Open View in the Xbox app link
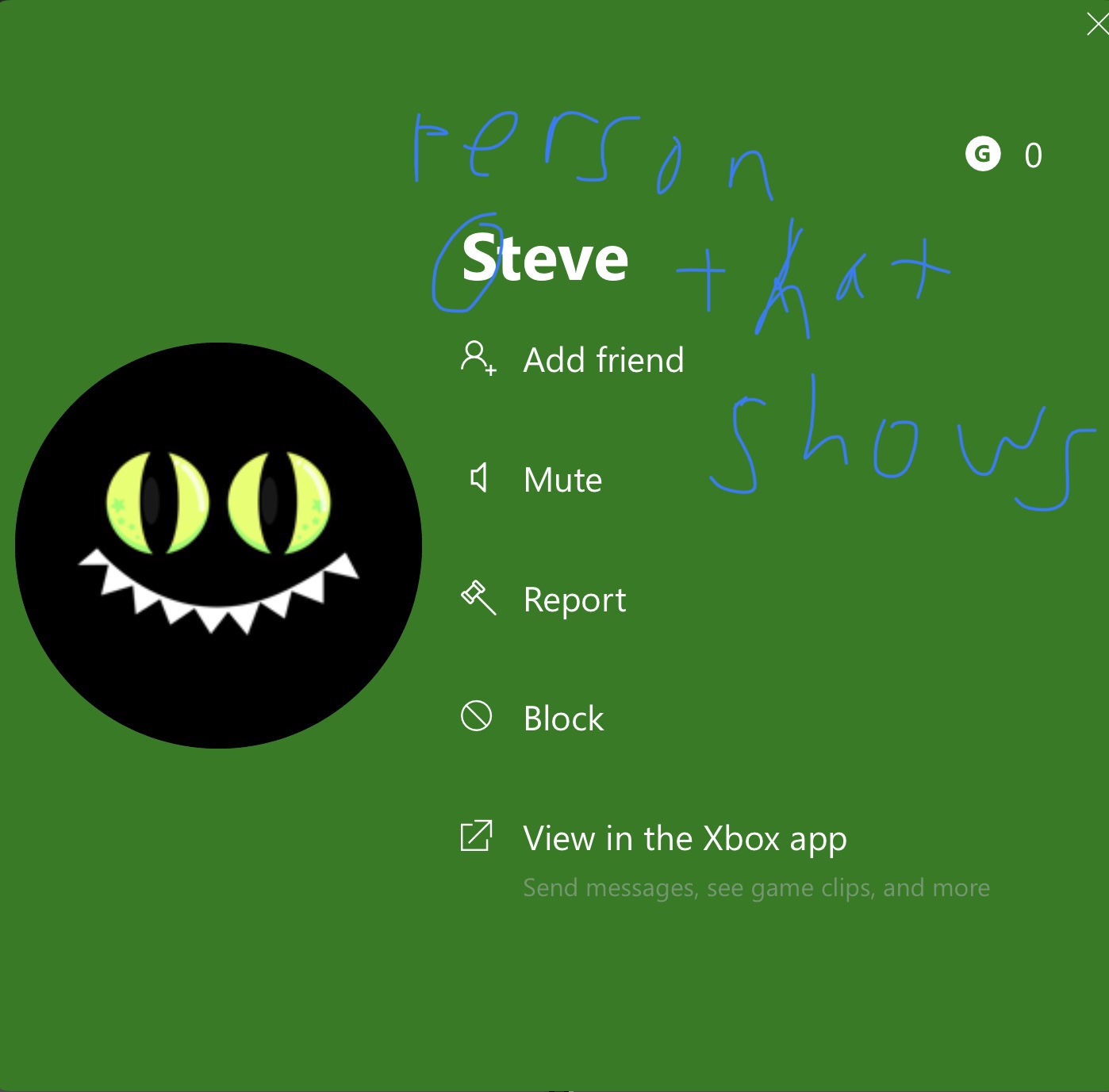This screenshot has width=1109, height=1092. (685, 839)
